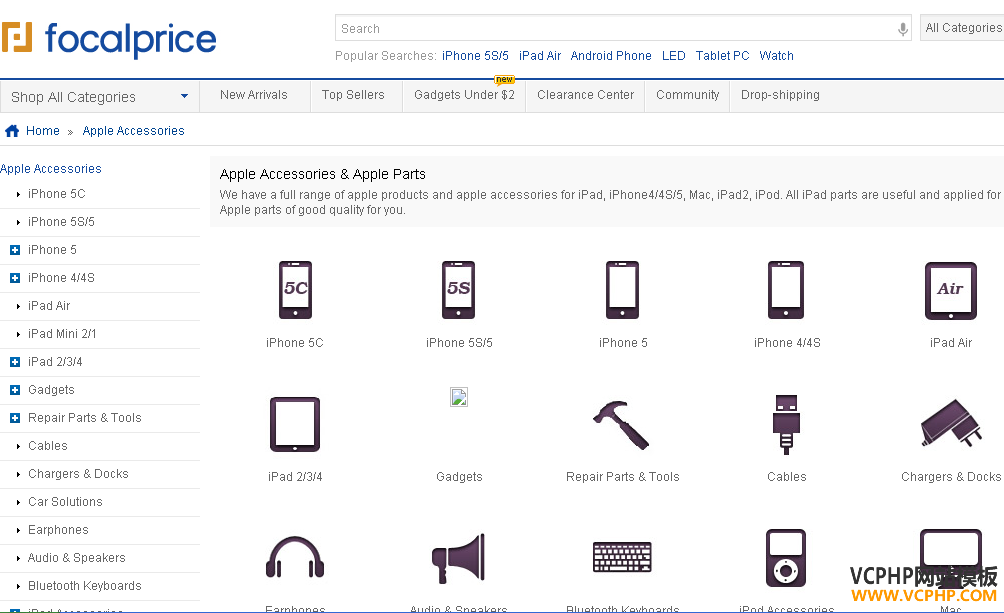Image resolution: width=1004 pixels, height=613 pixels.
Task: Select iPhone 5S/5 in the sidebar
Action: (x=61, y=222)
